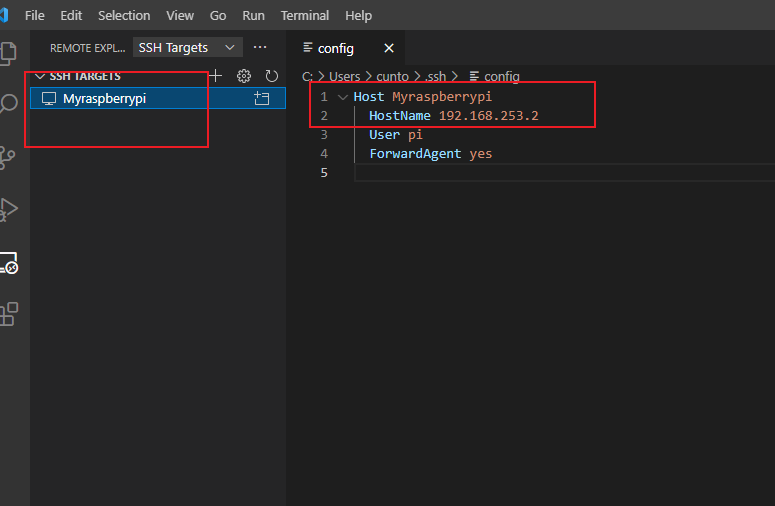The width and height of the screenshot is (775, 506).
Task: Click the ForwardAgent keyword on line 4
Action: click(415, 154)
